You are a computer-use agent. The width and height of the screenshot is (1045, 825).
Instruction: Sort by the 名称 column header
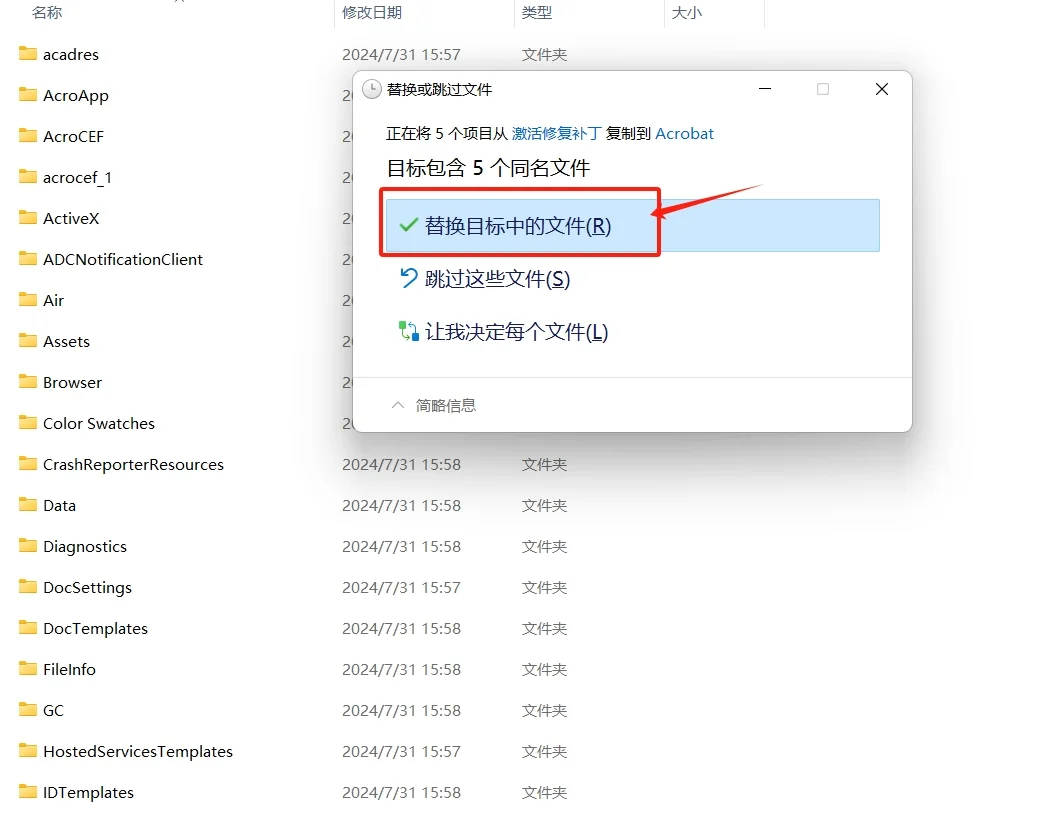point(44,14)
